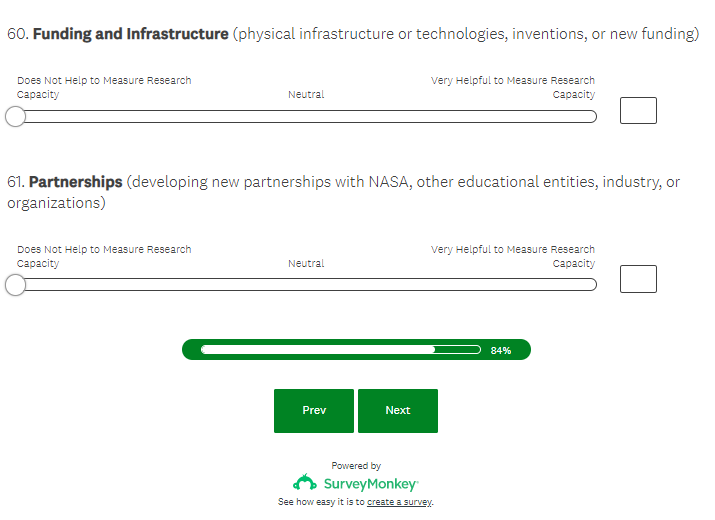715x520 pixels.
Task: Go to the next survey page
Action: [397, 410]
